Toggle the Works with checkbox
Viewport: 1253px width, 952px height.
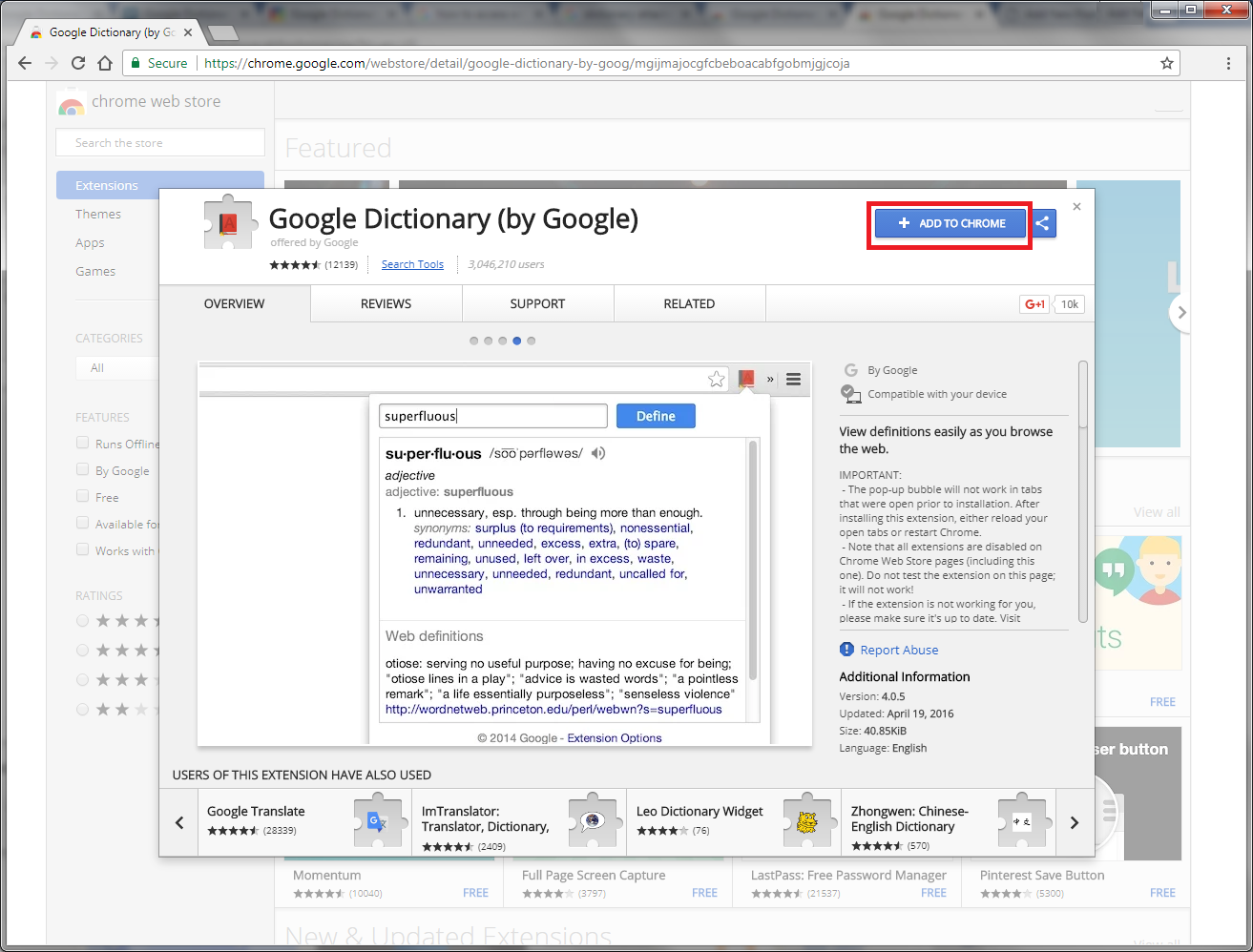coord(83,549)
